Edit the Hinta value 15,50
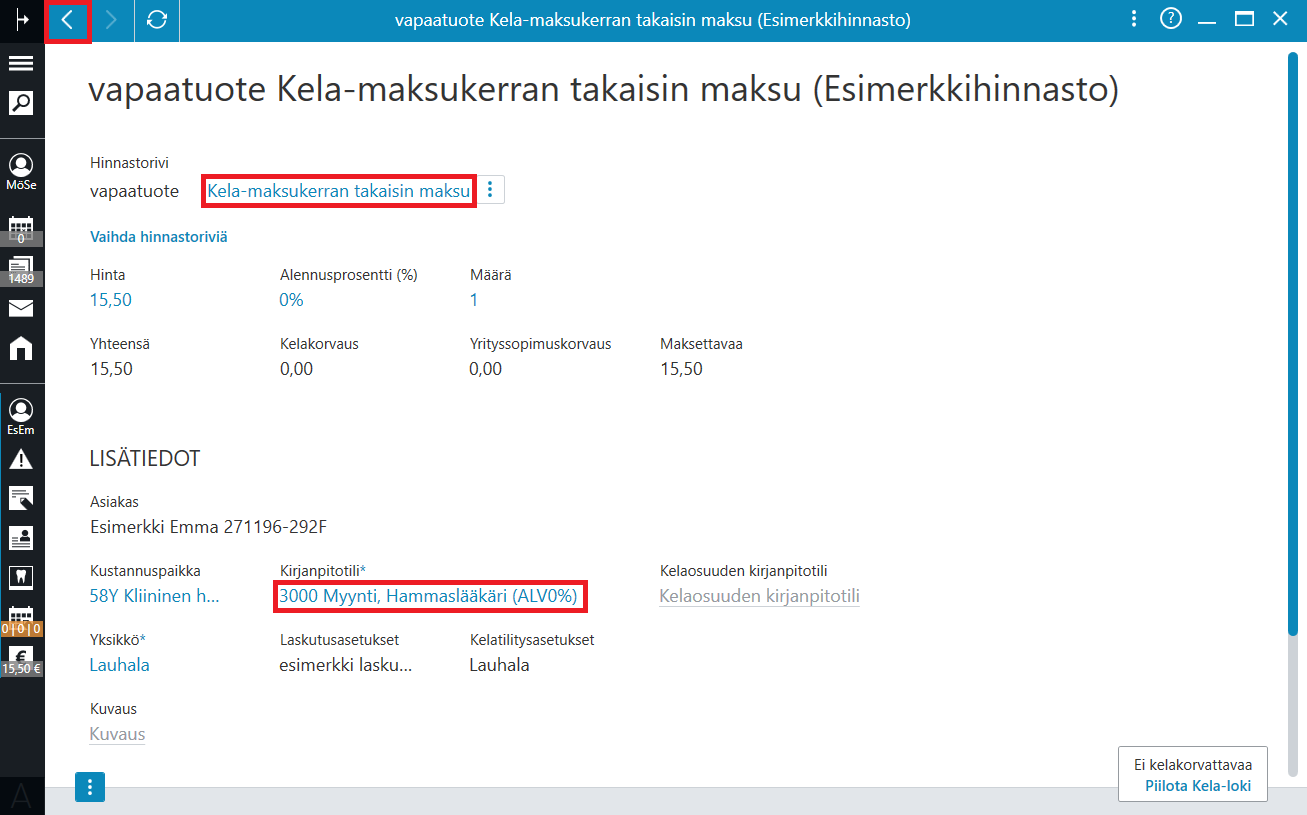The height and width of the screenshot is (815, 1307). [111, 300]
